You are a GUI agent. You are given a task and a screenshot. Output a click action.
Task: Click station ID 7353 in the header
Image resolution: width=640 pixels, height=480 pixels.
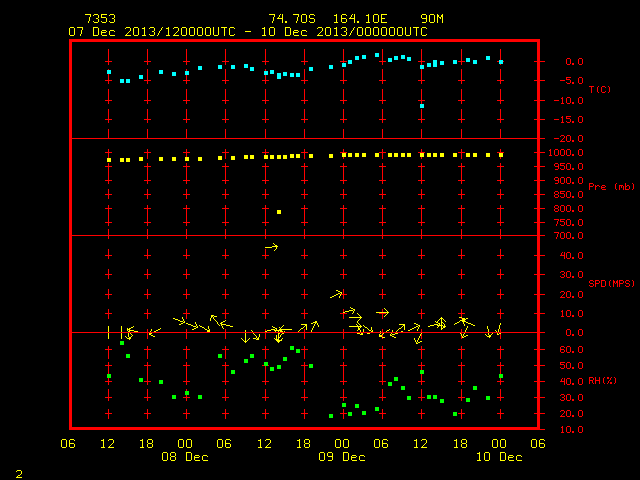(x=100, y=19)
